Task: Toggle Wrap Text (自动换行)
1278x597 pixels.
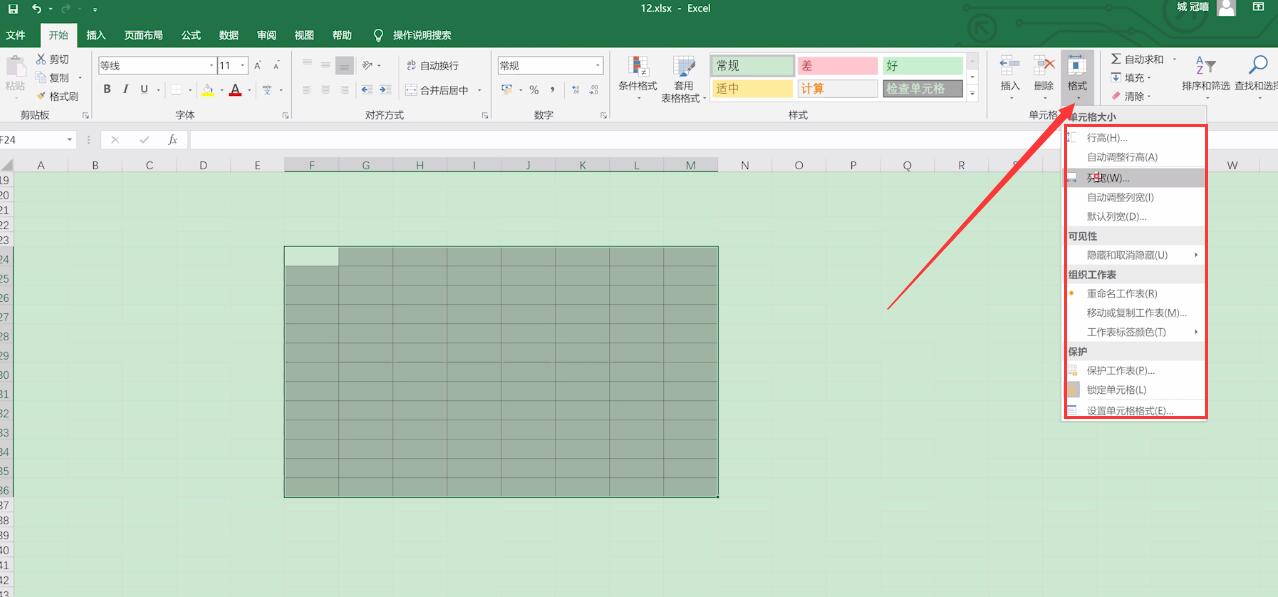Action: [432, 65]
